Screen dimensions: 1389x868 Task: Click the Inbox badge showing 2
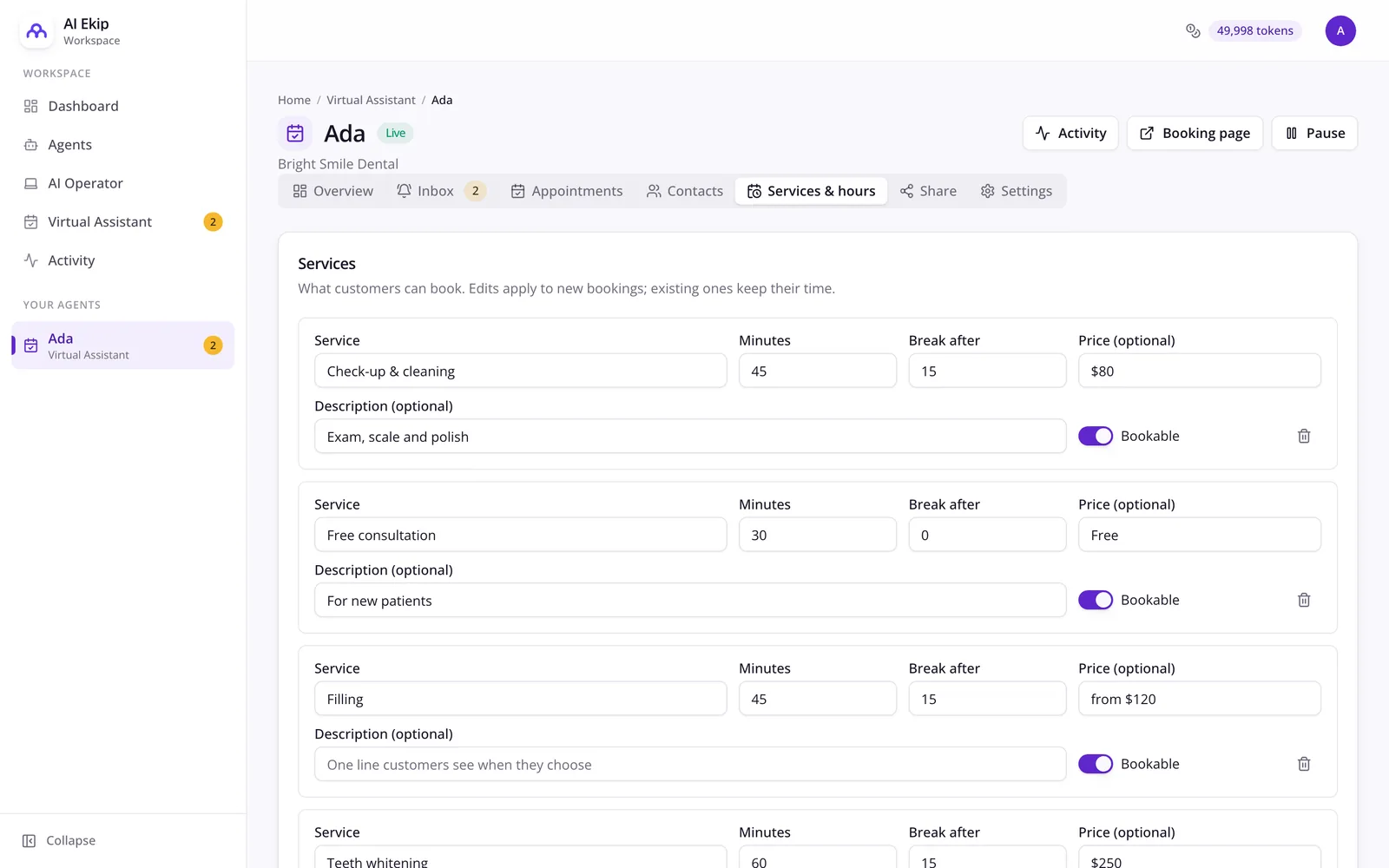pyautogui.click(x=475, y=191)
